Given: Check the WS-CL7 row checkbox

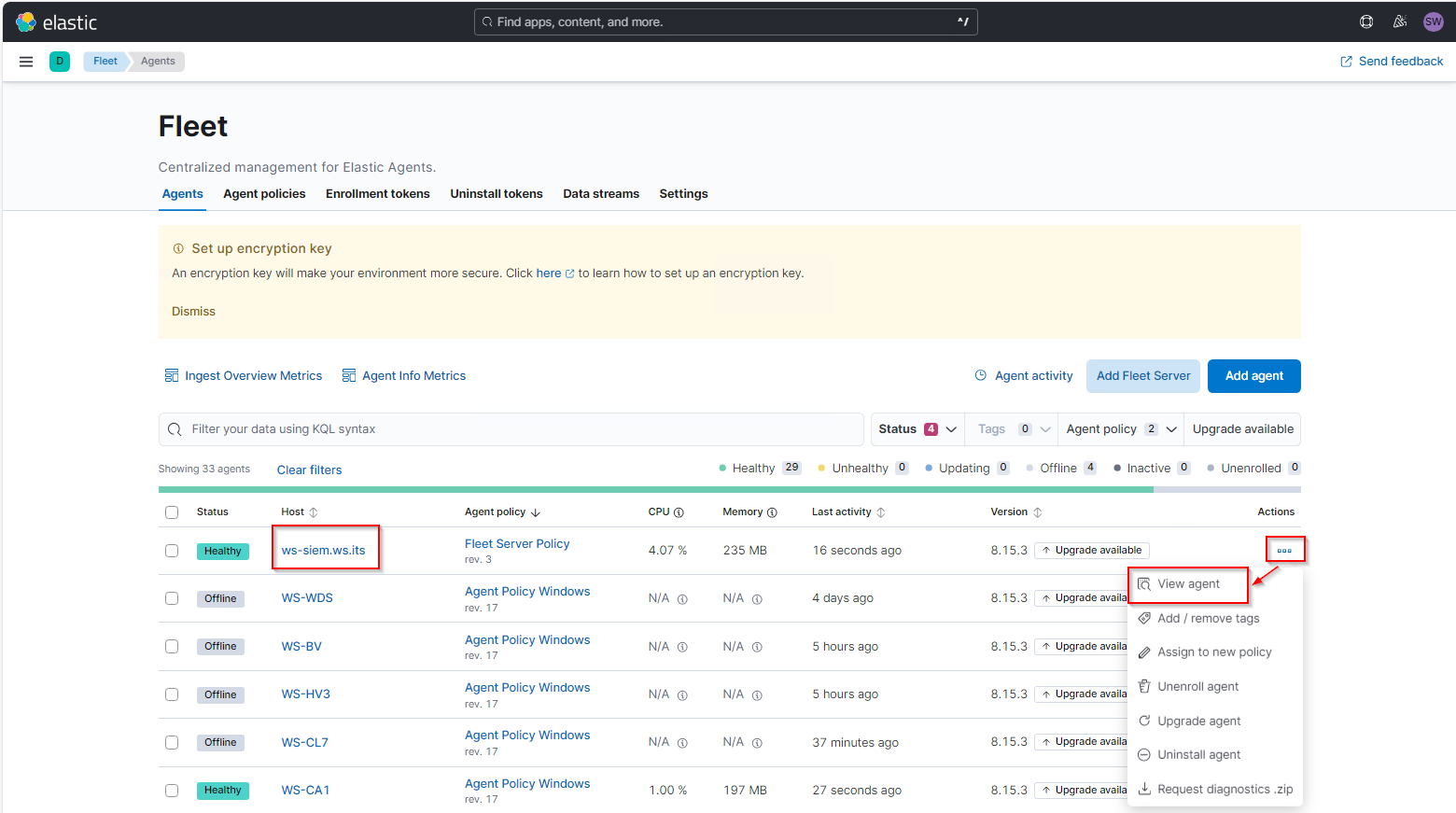Looking at the screenshot, I should point(172,742).
